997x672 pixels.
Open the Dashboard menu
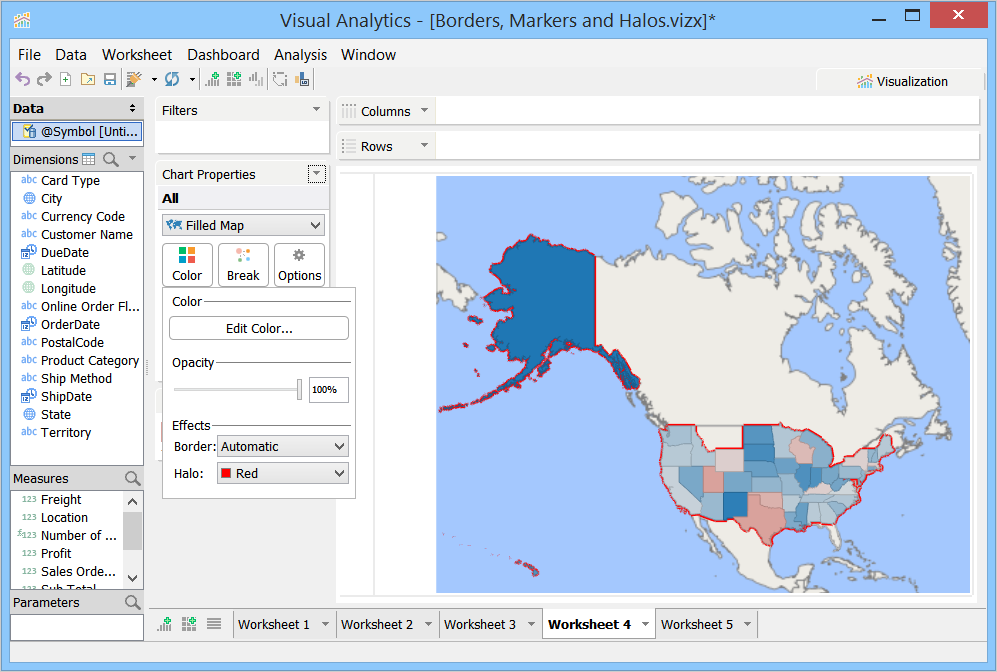click(x=223, y=55)
